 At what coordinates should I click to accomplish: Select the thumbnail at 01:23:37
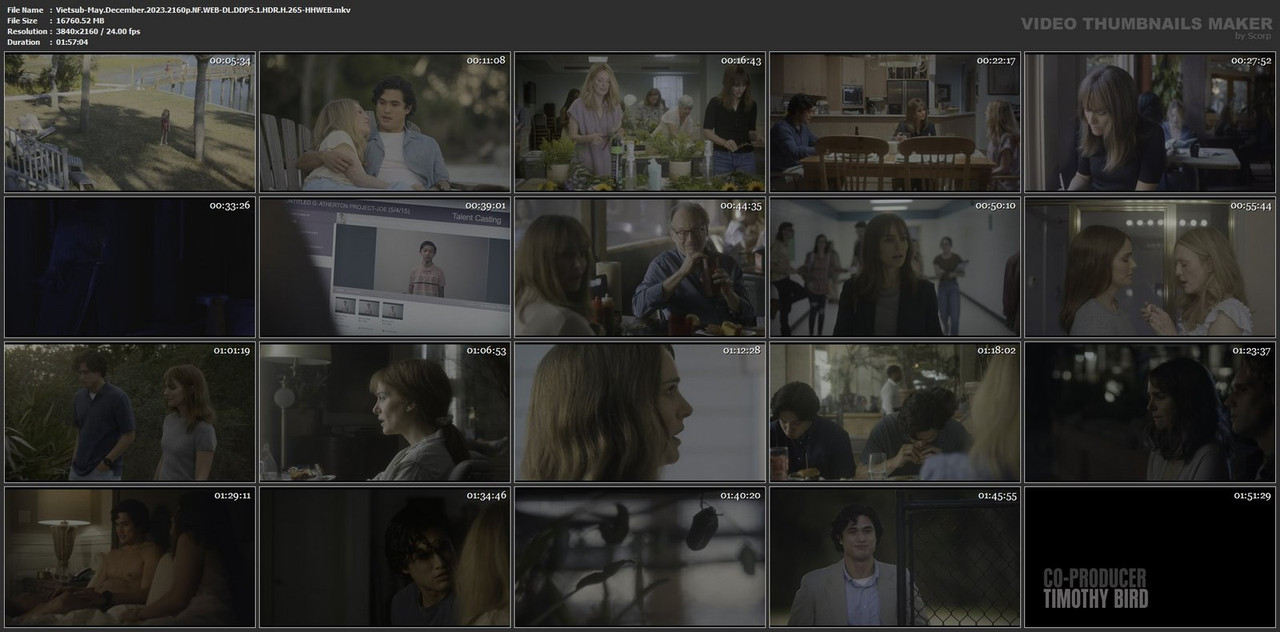tap(1150, 412)
